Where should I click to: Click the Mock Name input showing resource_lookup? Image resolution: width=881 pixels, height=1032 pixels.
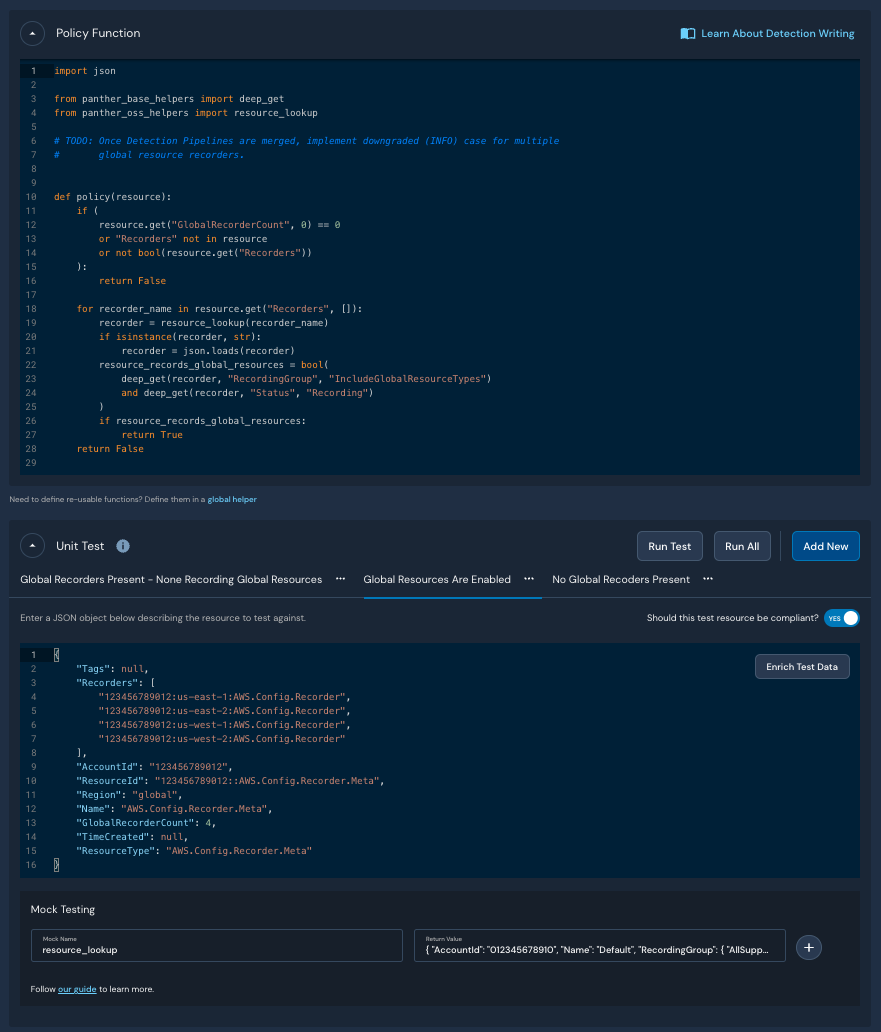pos(216,946)
